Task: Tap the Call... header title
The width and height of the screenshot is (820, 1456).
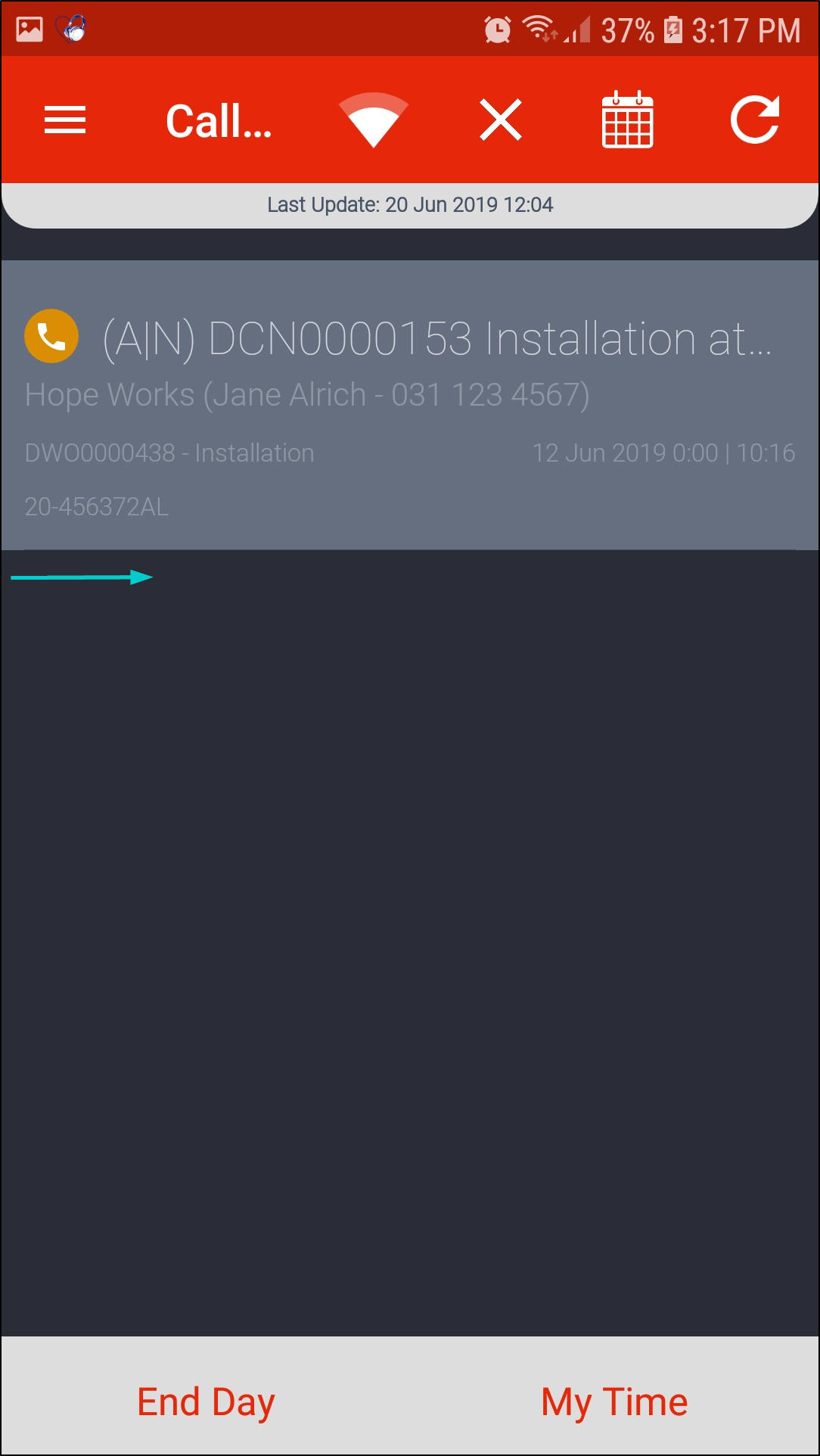Action: coord(219,121)
